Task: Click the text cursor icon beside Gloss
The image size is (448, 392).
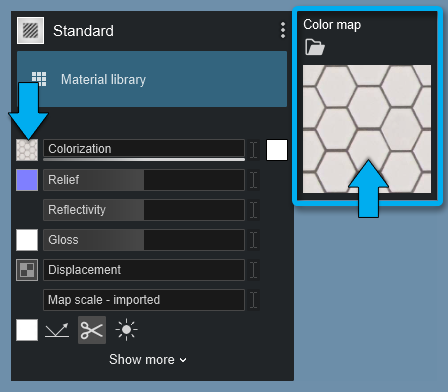Action: tap(254, 240)
